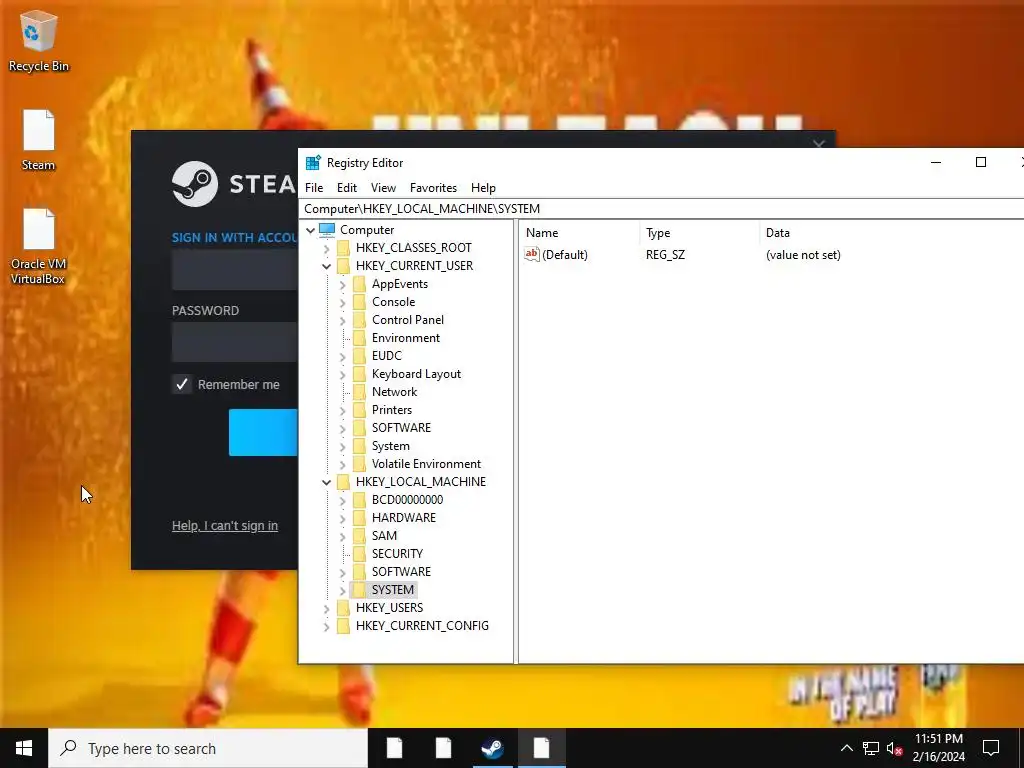Open the Favorites menu
The width and height of the screenshot is (1024, 768).
[x=433, y=187]
